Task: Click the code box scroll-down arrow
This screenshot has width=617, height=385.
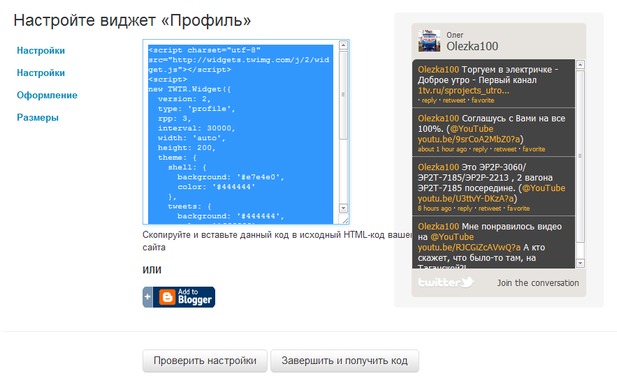Action: pos(343,208)
